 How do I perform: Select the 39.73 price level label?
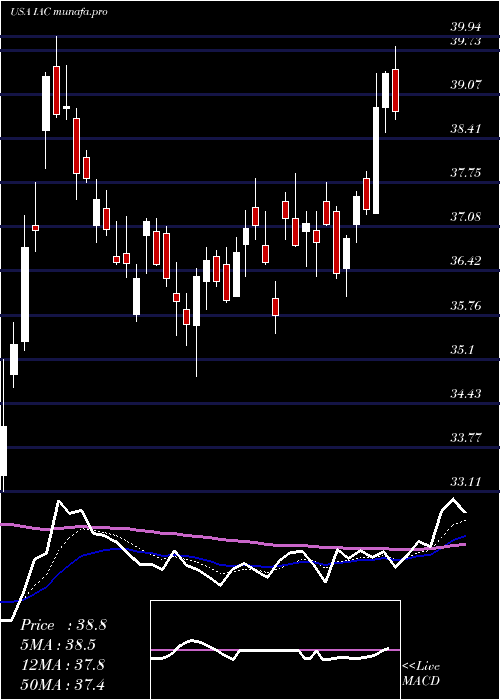[x=466, y=42]
